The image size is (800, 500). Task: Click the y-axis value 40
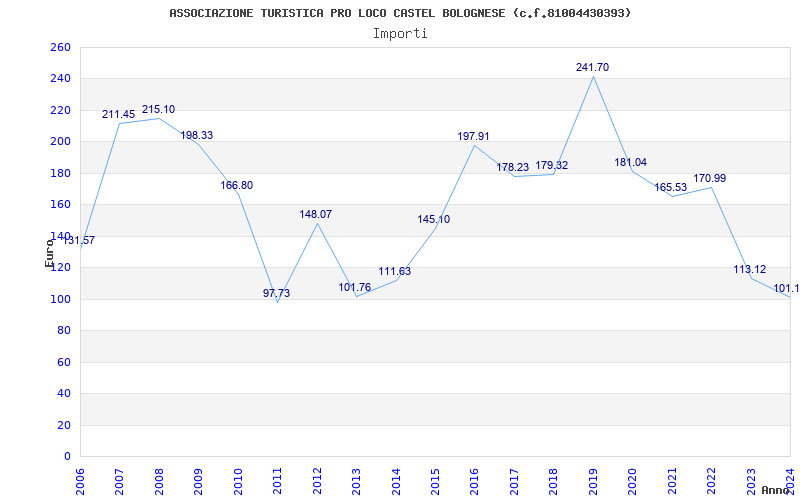click(64, 393)
